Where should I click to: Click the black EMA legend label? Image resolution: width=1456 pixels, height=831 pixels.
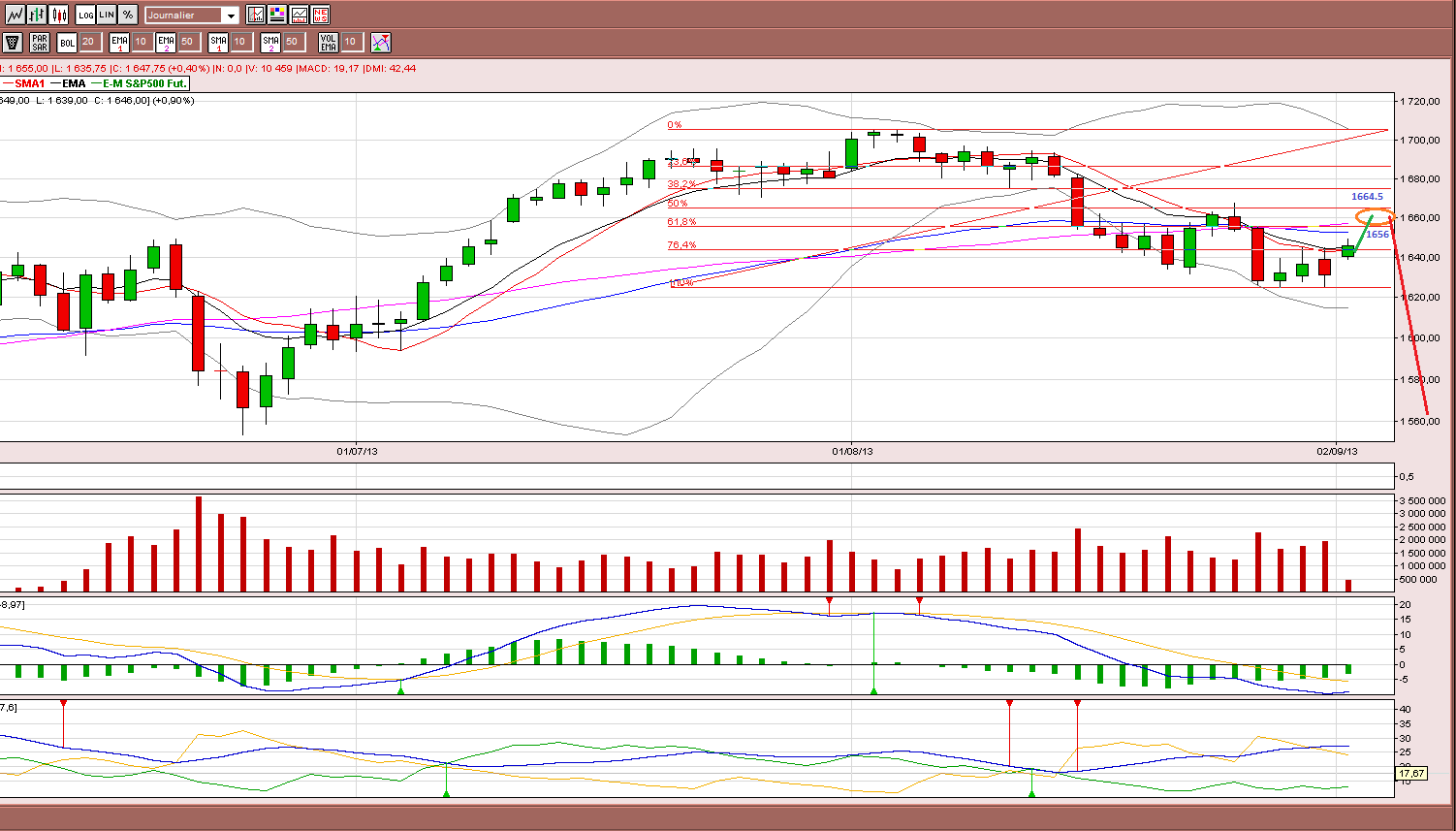74,83
